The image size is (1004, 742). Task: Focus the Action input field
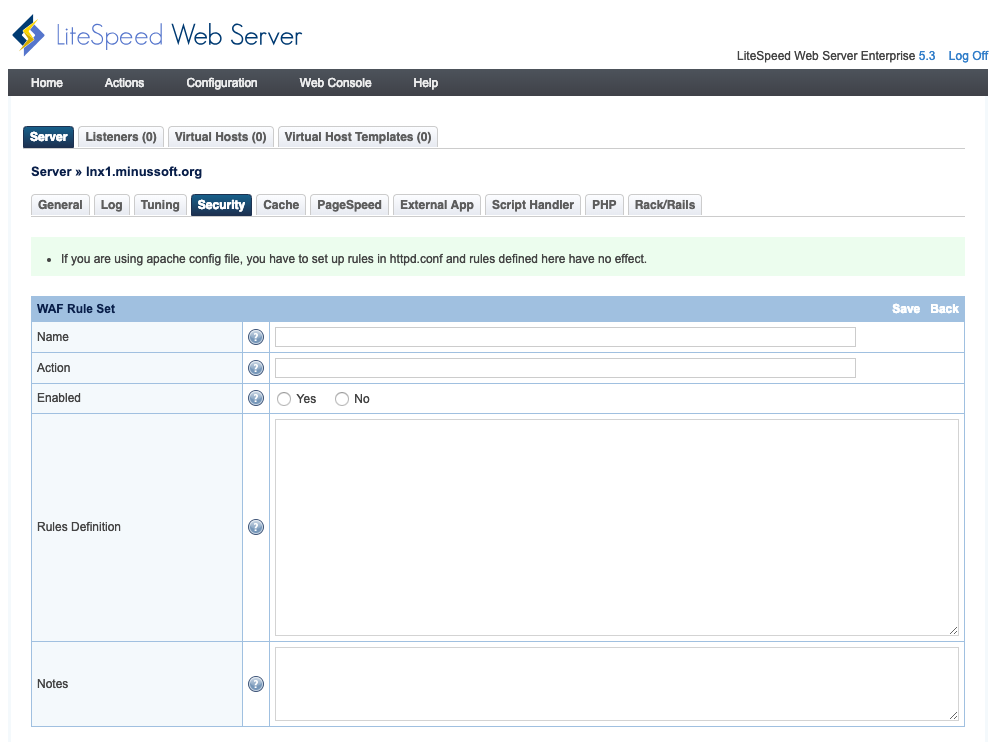565,368
